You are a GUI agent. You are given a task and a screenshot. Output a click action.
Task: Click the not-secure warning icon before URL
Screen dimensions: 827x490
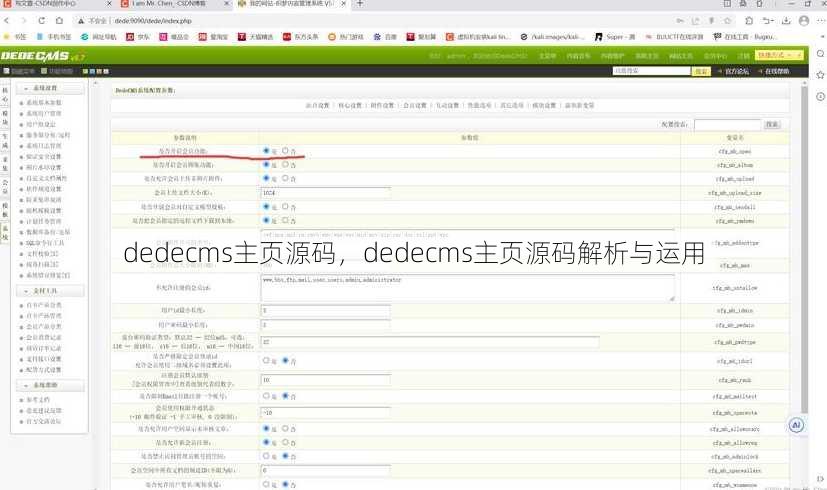coord(81,21)
